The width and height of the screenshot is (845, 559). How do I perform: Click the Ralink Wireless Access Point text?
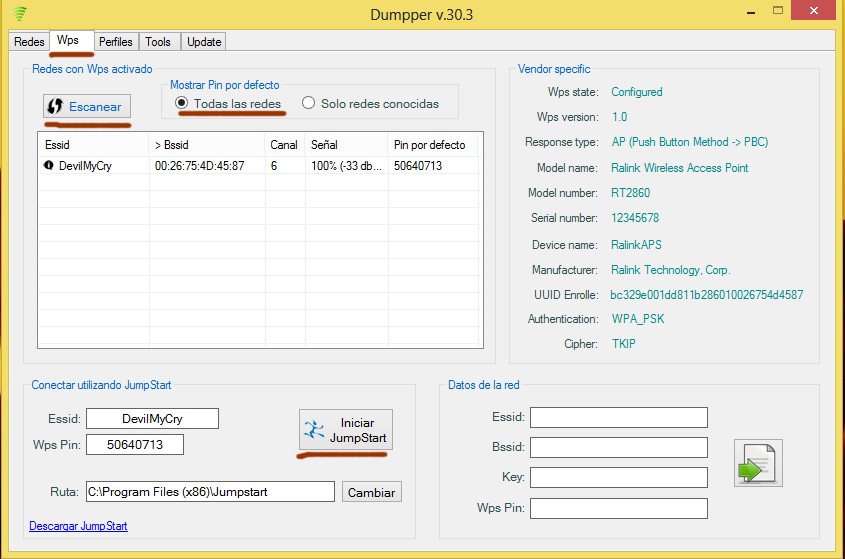(x=680, y=168)
